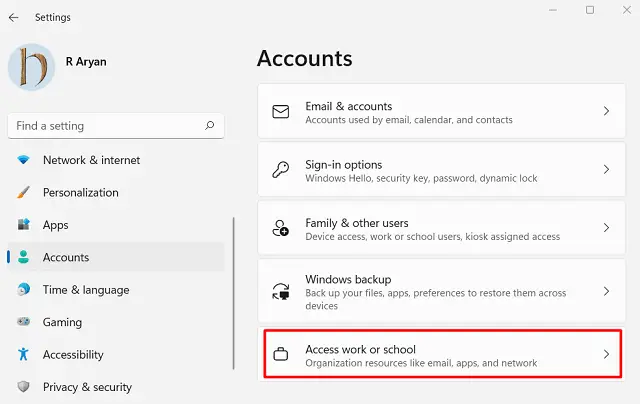
Task: Expand Email & accounts chevron
Action: pyautogui.click(x=606, y=112)
